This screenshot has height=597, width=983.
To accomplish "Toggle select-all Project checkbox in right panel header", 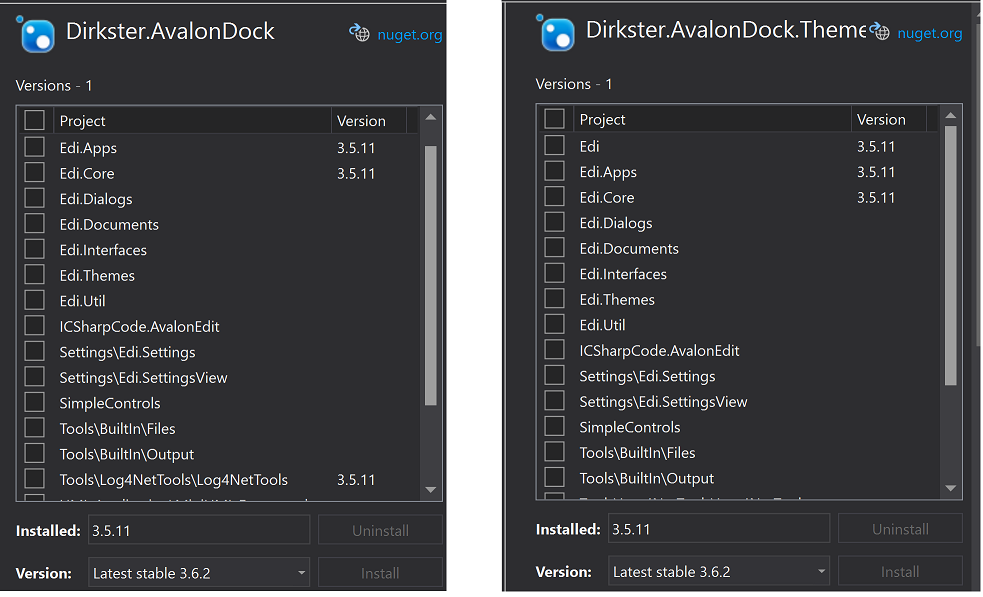I will [554, 119].
